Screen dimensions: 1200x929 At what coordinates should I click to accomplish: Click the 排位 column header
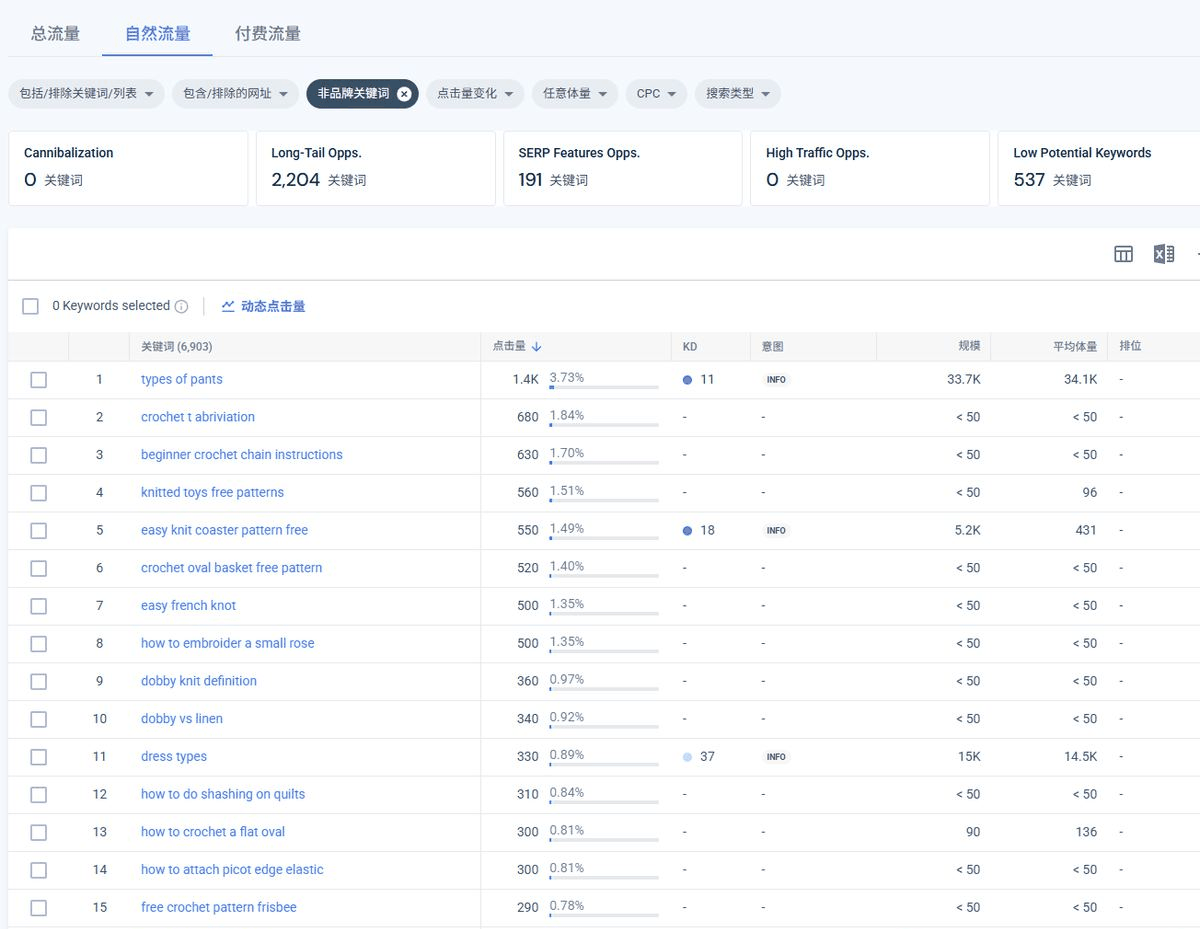point(1130,347)
